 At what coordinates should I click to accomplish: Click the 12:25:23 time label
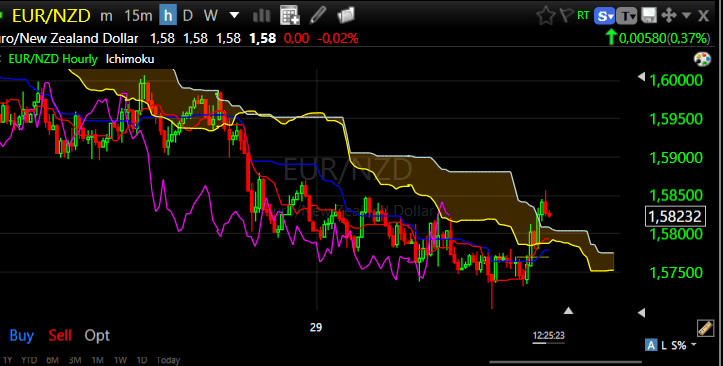[x=548, y=336]
